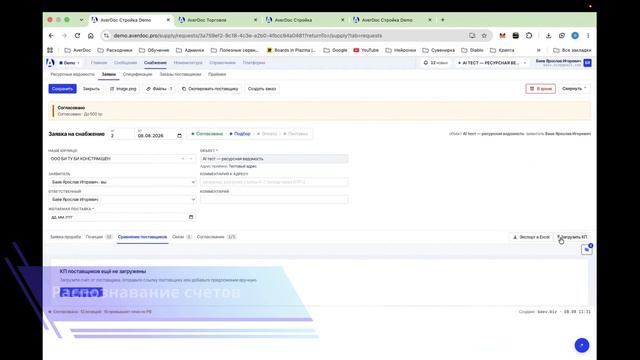Open the Сообщения menu item
The width and height of the screenshot is (640, 360).
125,63
